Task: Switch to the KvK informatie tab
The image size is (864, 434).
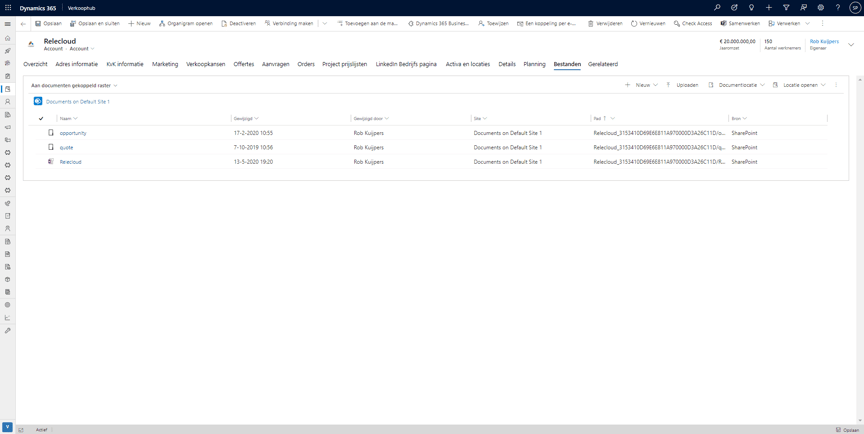Action: coord(125,64)
